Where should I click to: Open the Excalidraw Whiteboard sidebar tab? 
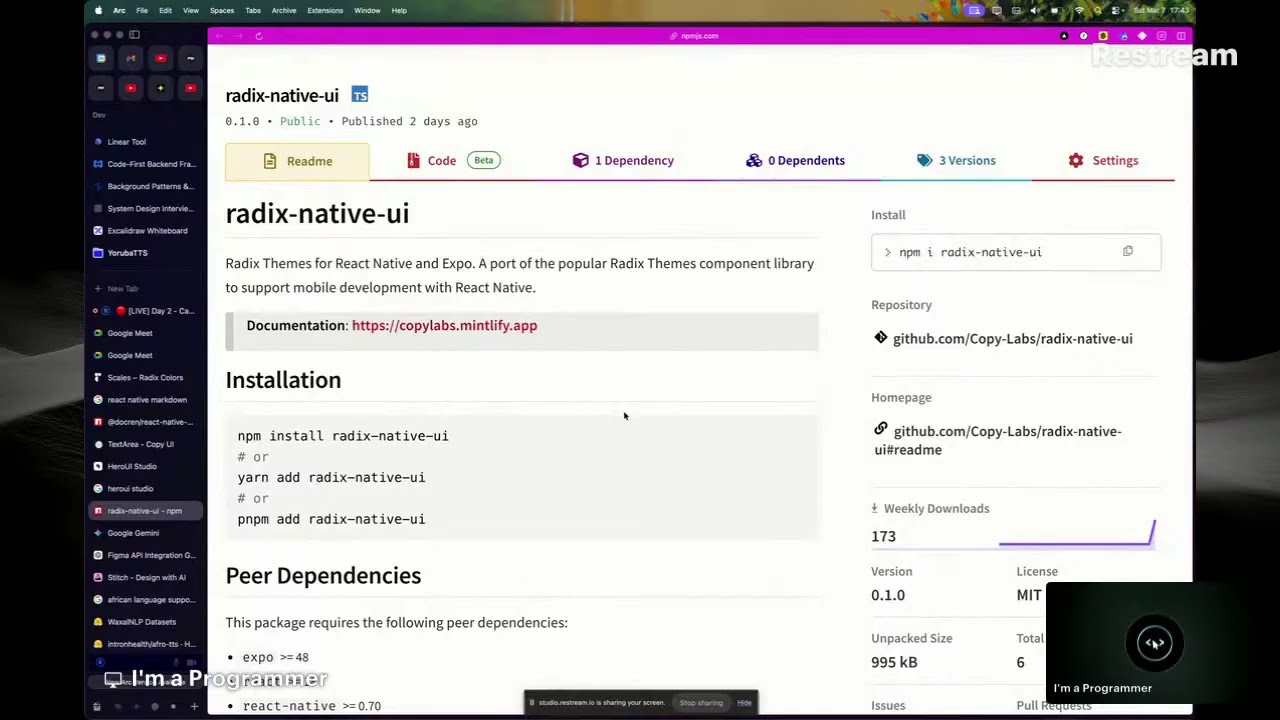click(147, 230)
